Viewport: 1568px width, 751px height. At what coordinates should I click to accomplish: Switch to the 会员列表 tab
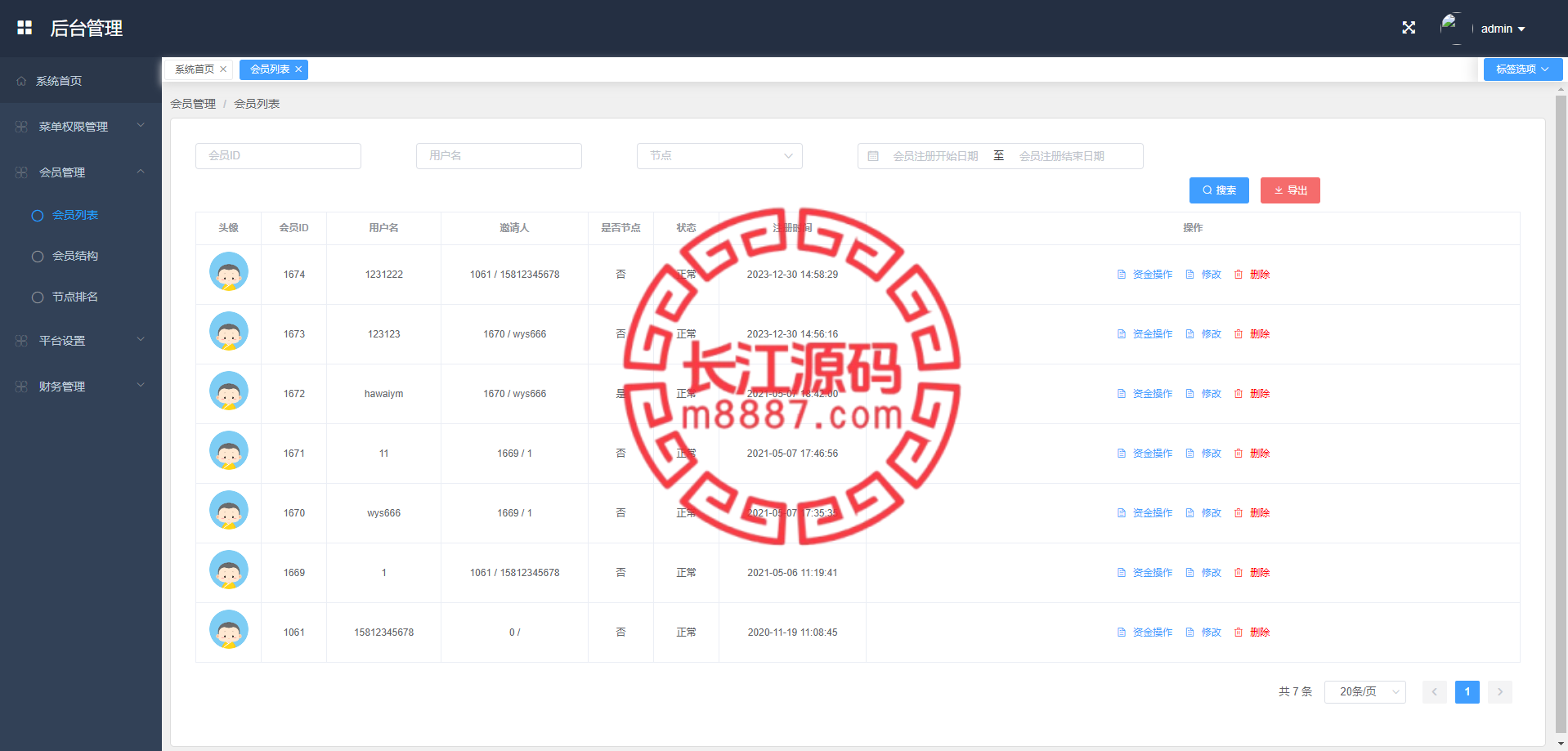pos(270,69)
